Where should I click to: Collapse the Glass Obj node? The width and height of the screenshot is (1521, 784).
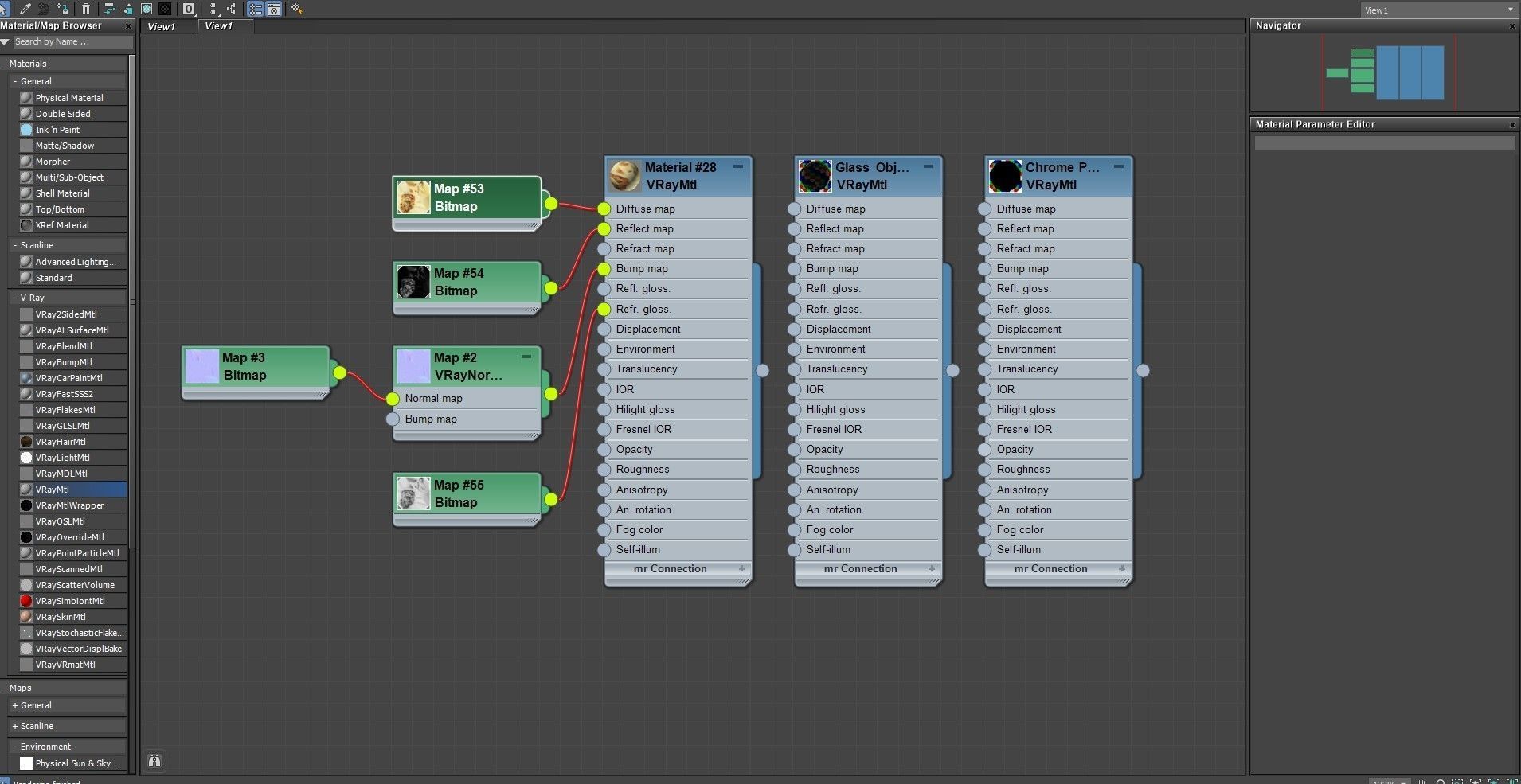[929, 166]
